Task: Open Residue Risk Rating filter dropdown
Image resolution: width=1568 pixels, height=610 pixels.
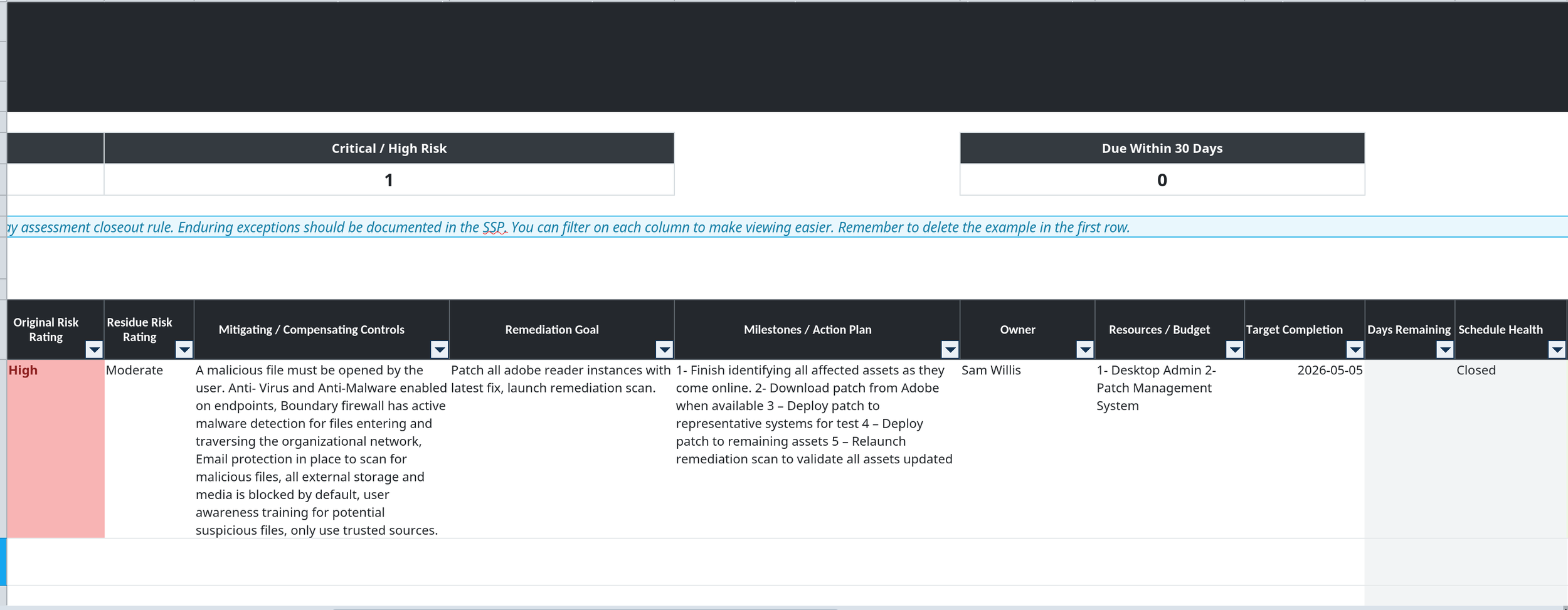Action: pos(184,350)
